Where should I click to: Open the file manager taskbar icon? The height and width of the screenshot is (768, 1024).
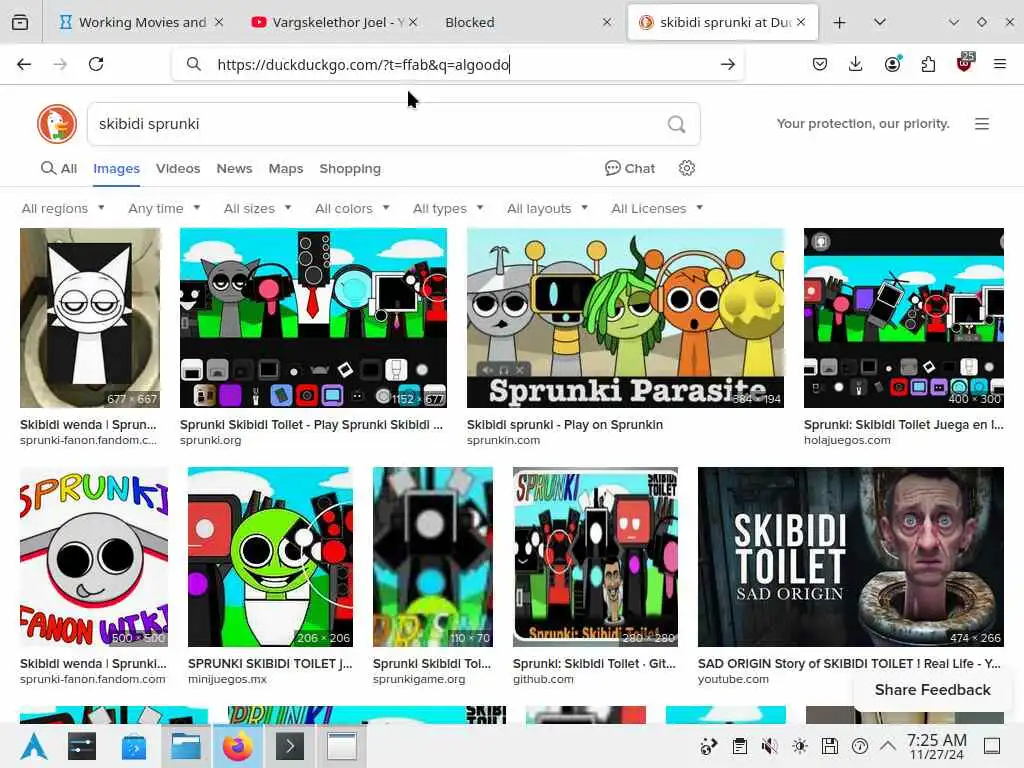[x=185, y=746]
